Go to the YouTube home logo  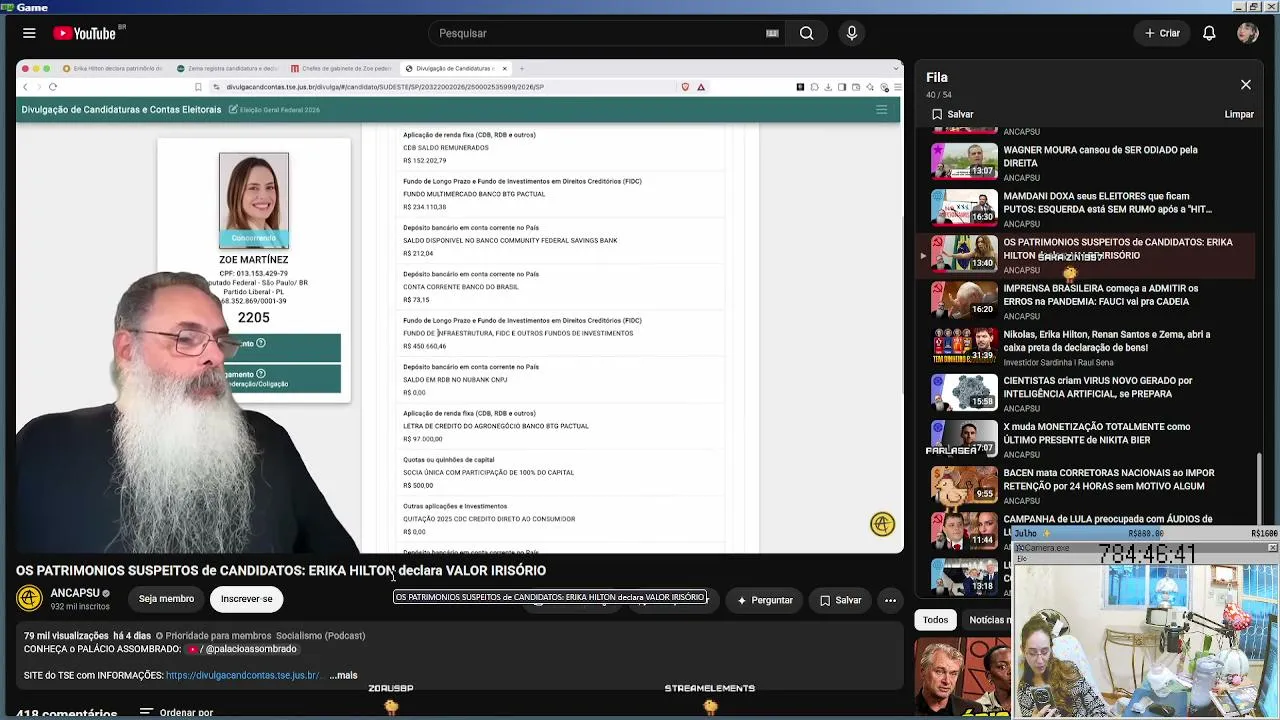click(85, 33)
